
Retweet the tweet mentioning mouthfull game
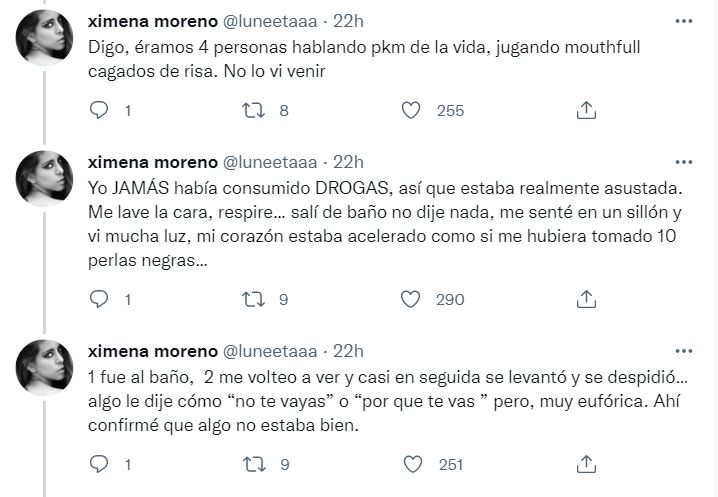coord(253,111)
